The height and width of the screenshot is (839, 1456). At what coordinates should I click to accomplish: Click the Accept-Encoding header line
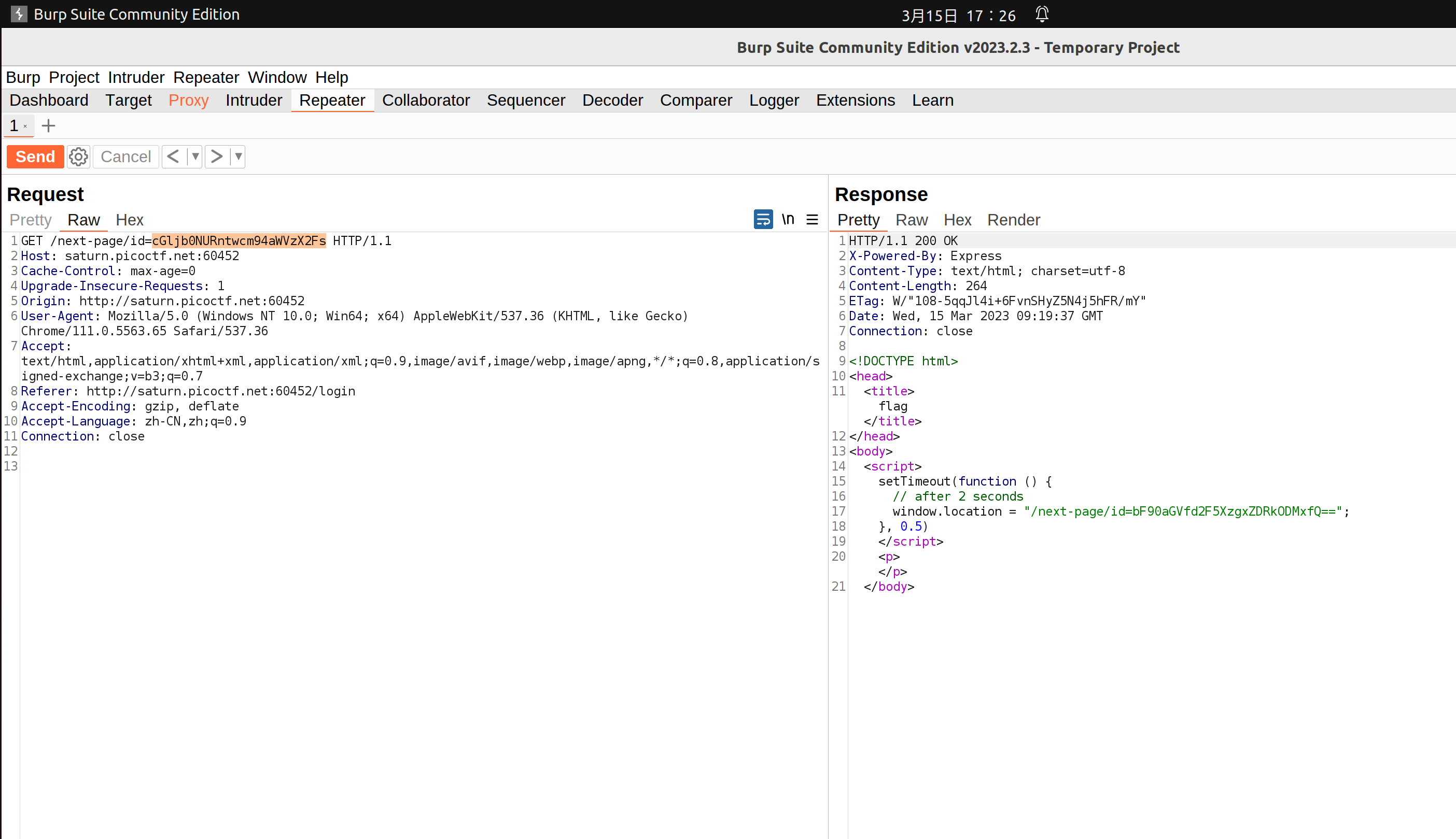click(x=130, y=406)
